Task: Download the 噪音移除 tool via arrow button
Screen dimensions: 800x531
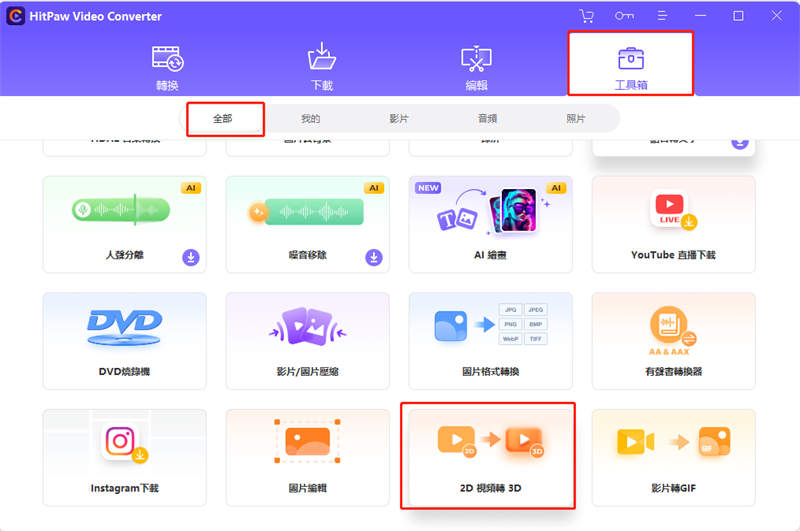Action: coord(374,257)
